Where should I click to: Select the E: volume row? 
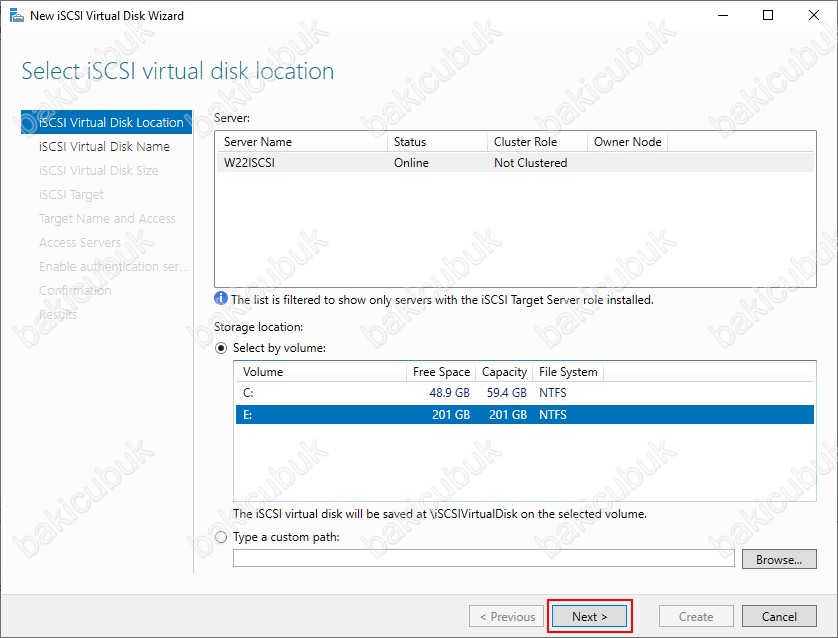click(x=524, y=415)
